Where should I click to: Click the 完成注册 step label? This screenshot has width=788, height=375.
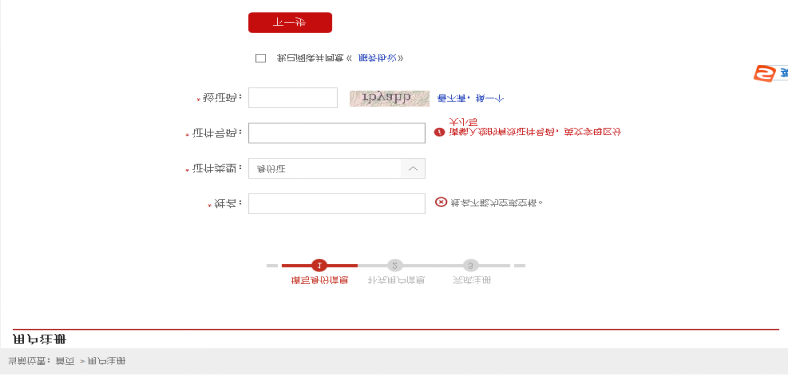[x=471, y=280]
